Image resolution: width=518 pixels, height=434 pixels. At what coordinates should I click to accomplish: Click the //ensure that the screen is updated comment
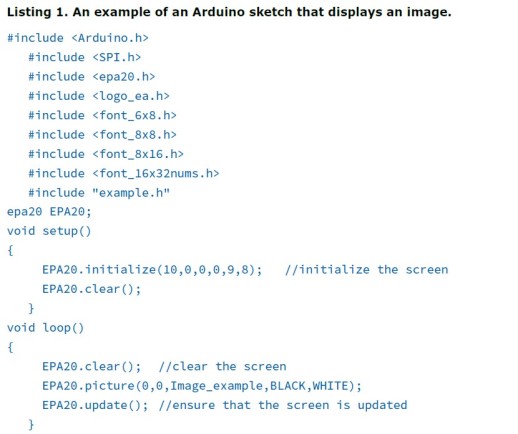pyautogui.click(x=283, y=405)
